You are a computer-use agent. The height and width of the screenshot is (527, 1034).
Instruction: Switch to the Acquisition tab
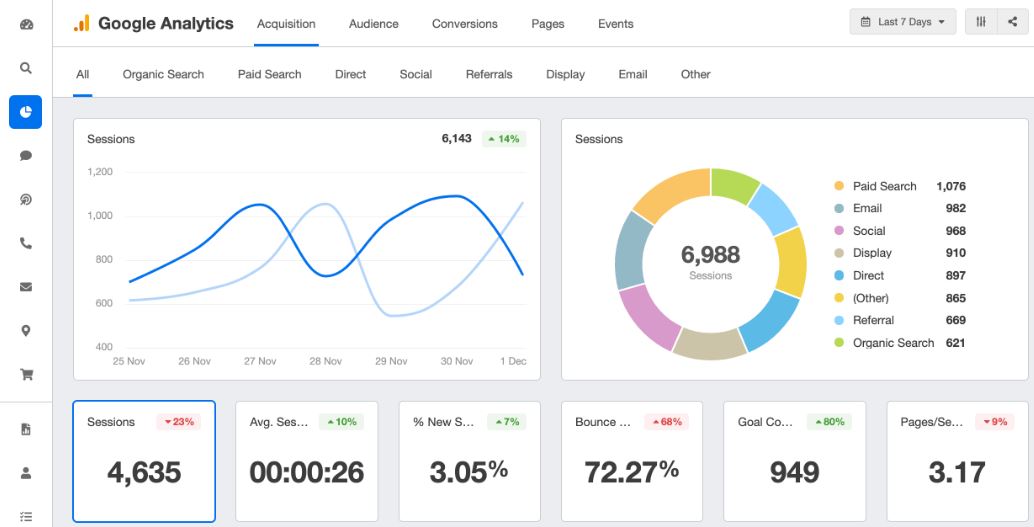point(286,24)
